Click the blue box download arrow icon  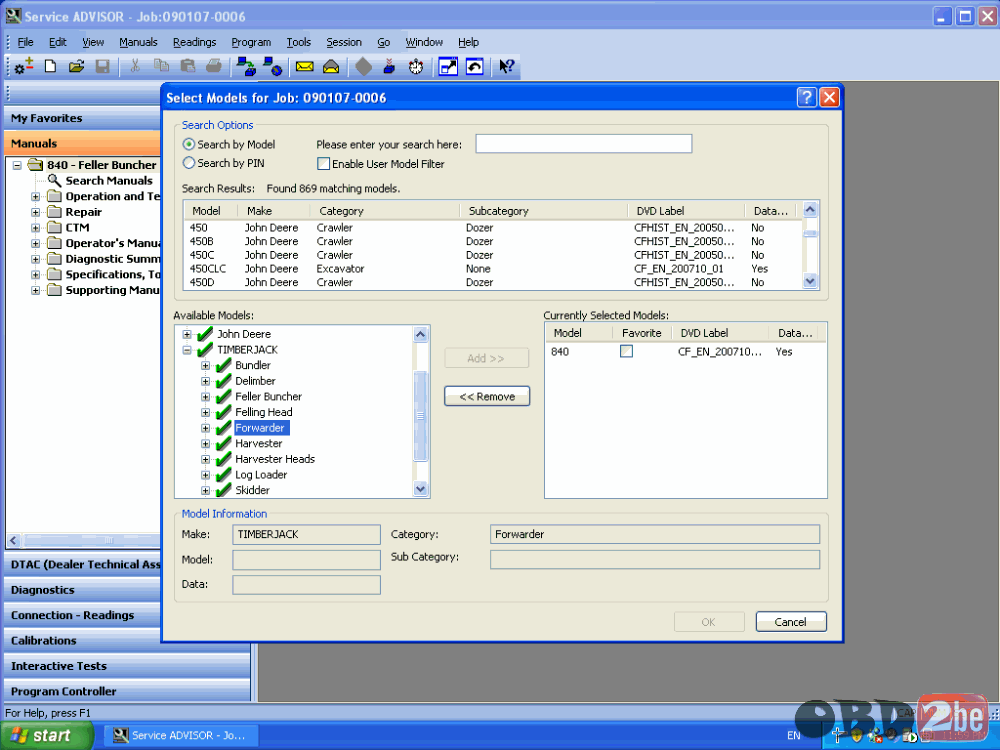389,66
